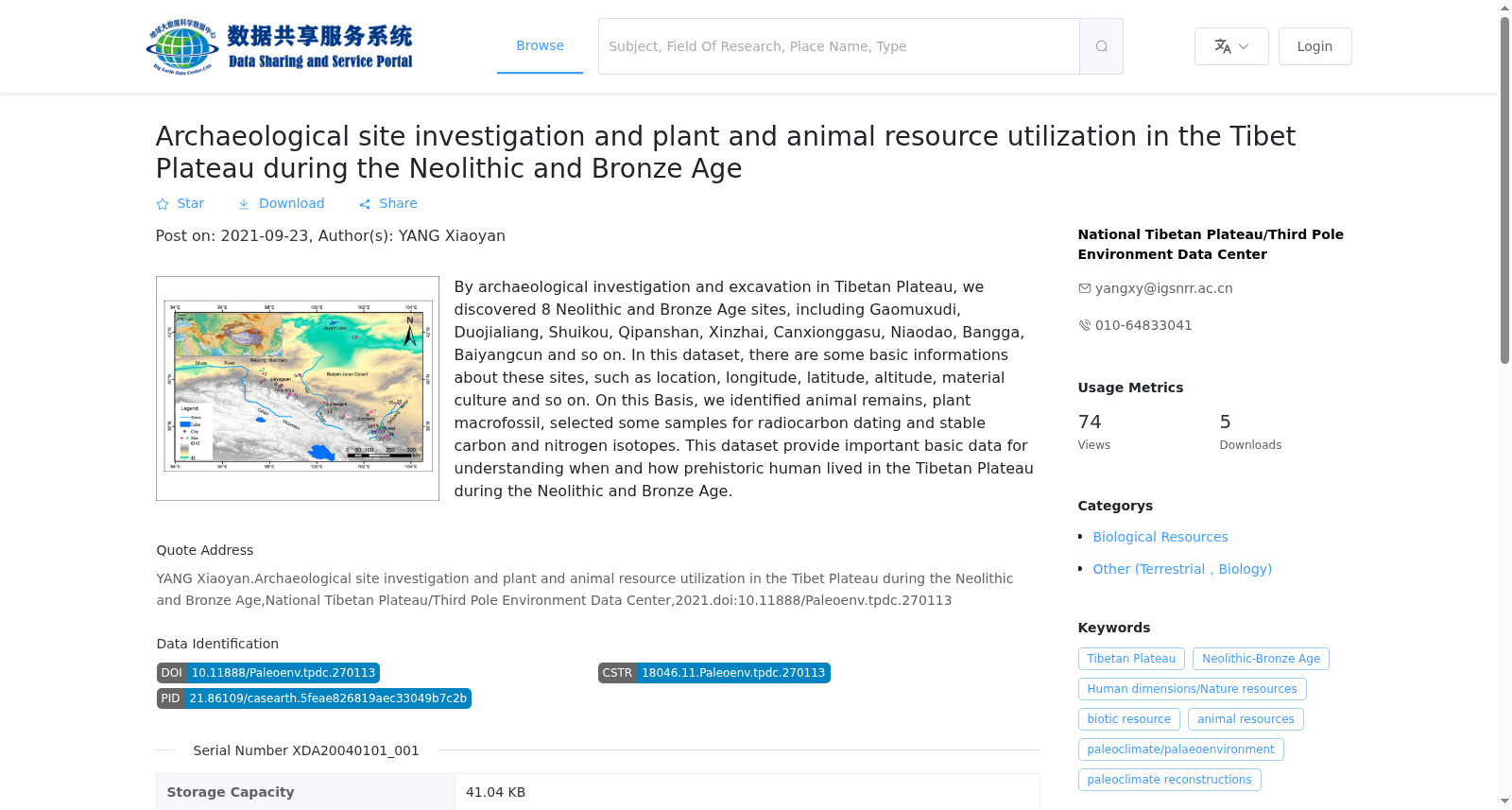This screenshot has width=1512, height=810.
Task: Open the Tibetan Plateau map thumbnail
Action: click(298, 388)
